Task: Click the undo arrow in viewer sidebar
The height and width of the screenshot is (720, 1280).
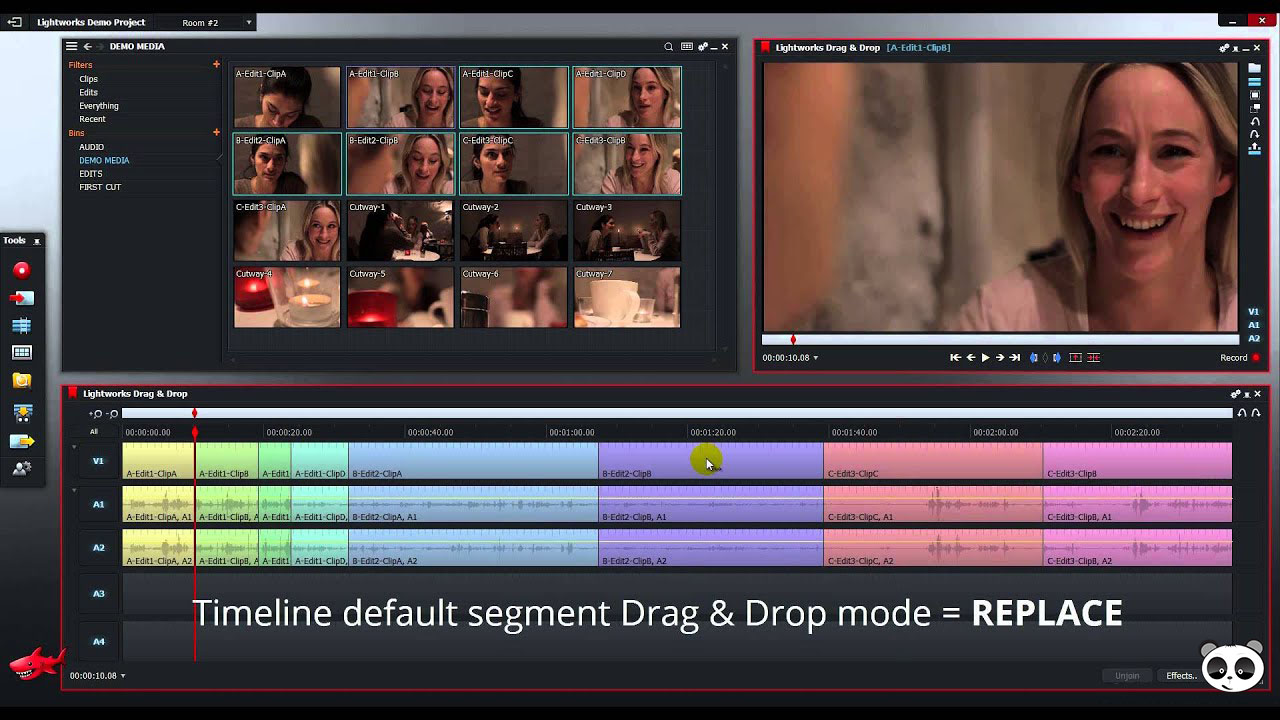Action: pos(1255,122)
